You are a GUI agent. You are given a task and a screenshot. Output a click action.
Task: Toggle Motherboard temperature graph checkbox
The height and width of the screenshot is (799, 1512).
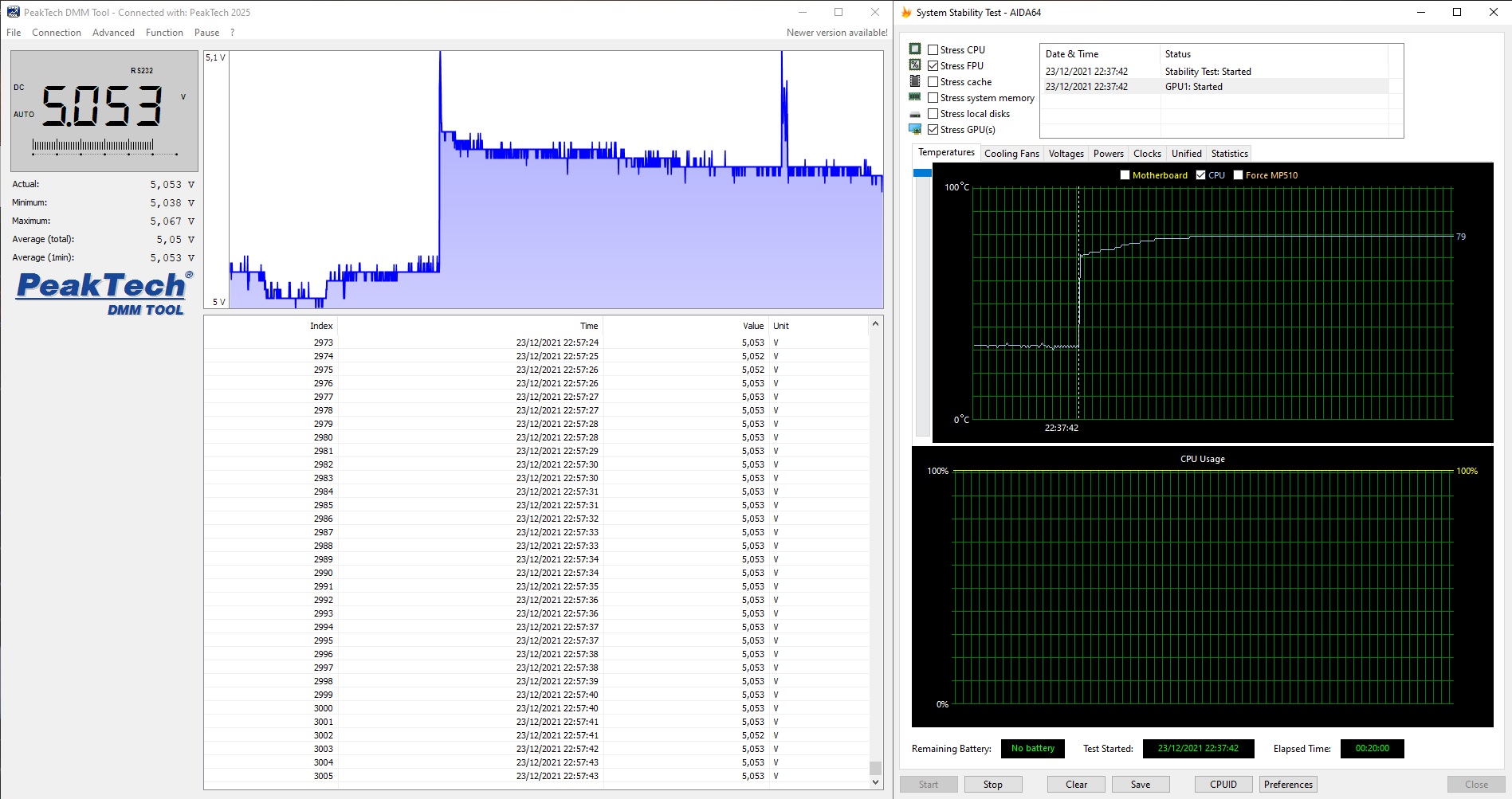pyautogui.click(x=1125, y=175)
